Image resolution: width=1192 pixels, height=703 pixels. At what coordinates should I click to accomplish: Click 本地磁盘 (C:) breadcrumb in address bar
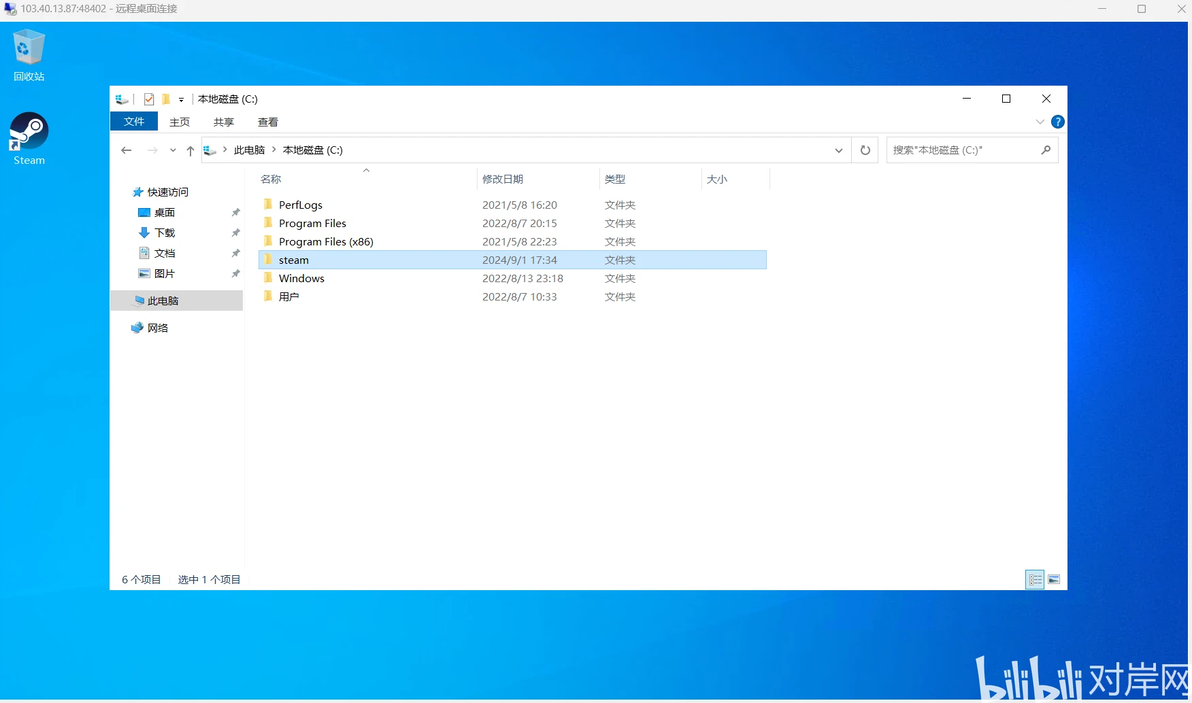312,150
